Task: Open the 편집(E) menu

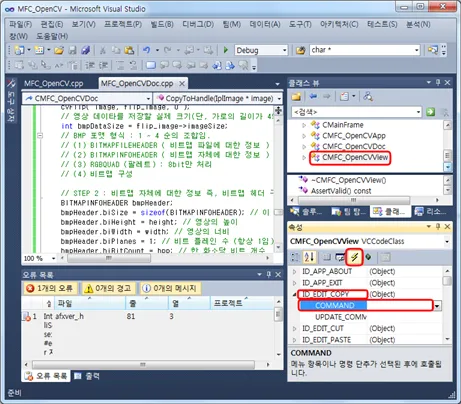Action: [52, 24]
